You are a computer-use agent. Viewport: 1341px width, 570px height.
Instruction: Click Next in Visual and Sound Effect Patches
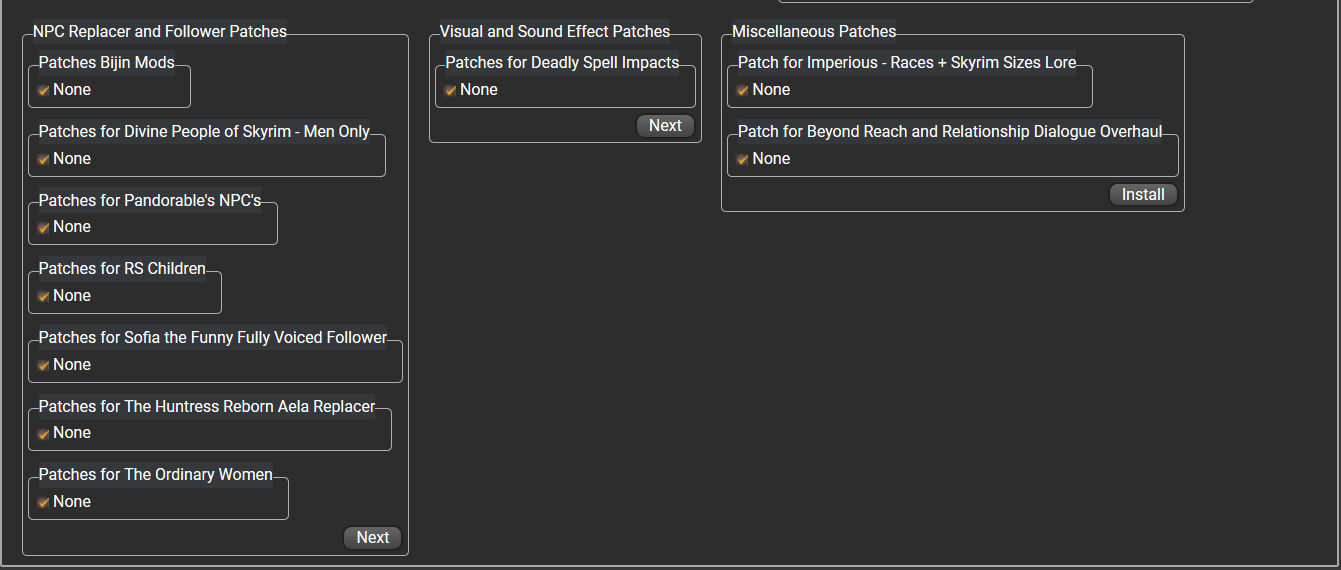[665, 126]
